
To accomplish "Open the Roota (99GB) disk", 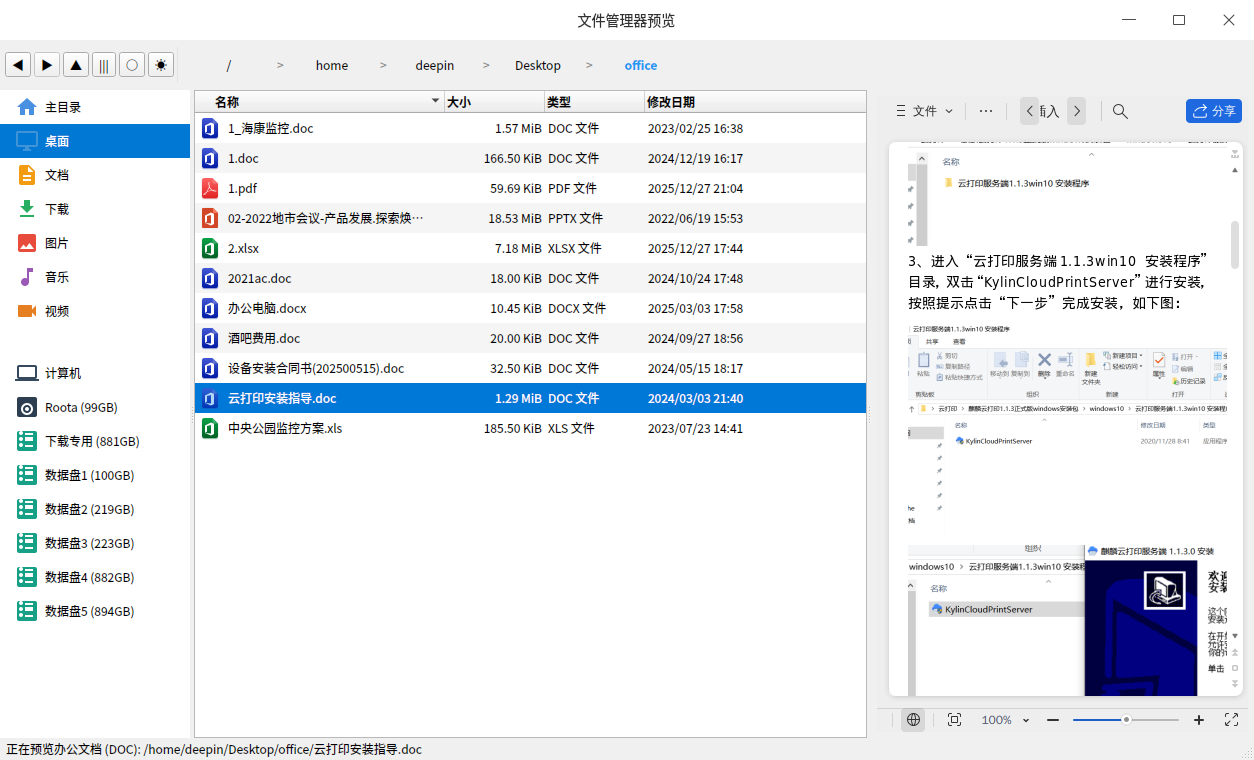I will 95,407.
